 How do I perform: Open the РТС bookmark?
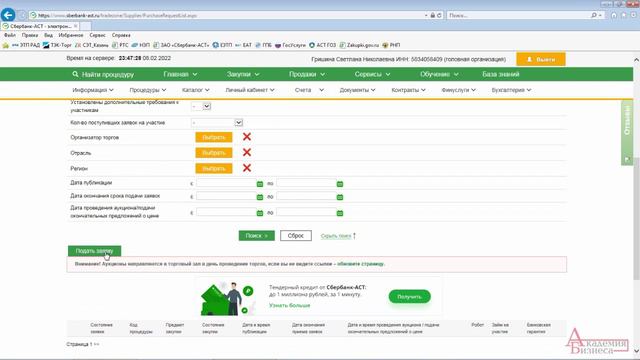[x=120, y=45]
